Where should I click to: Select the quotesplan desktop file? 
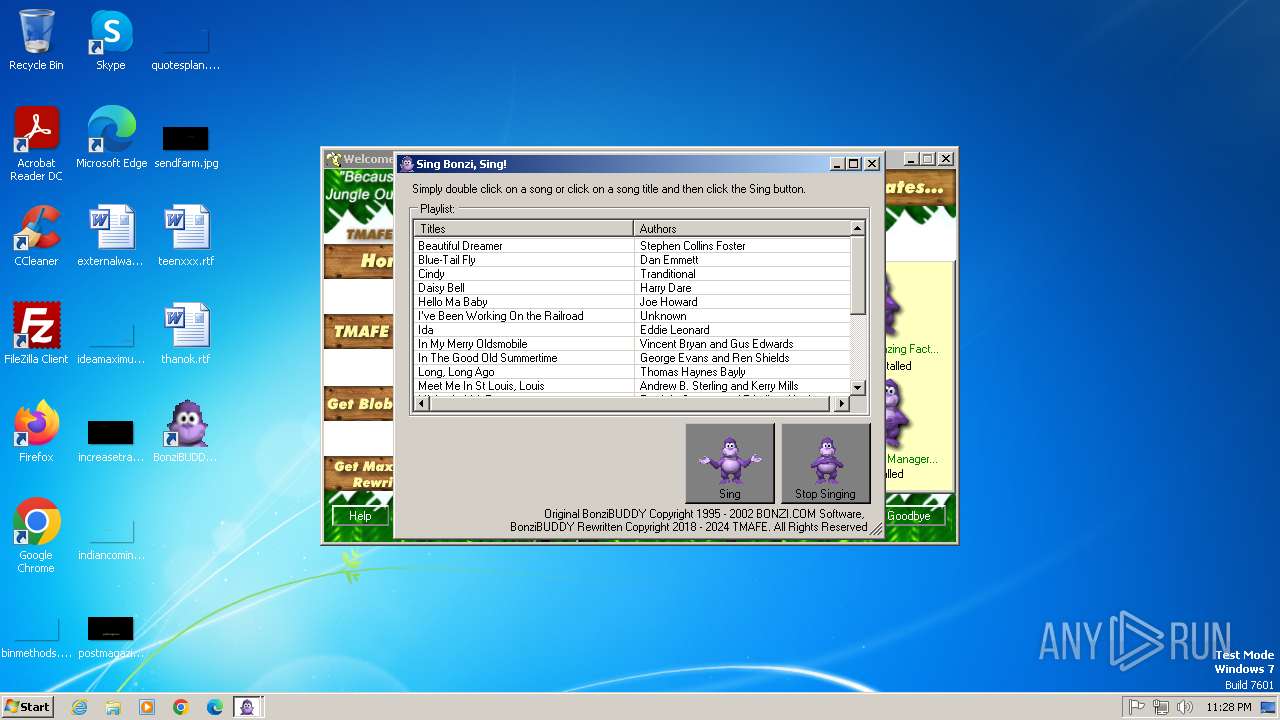(186, 48)
